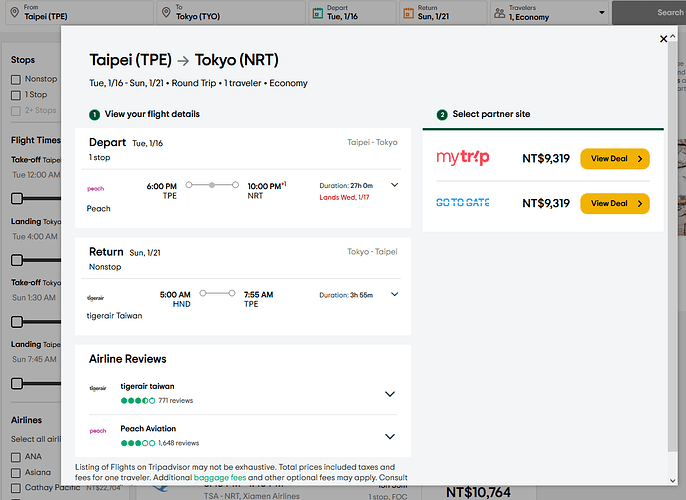This screenshot has height=500, width=686.
Task: Click Gotogate price NT$9,319
Action: click(546, 203)
